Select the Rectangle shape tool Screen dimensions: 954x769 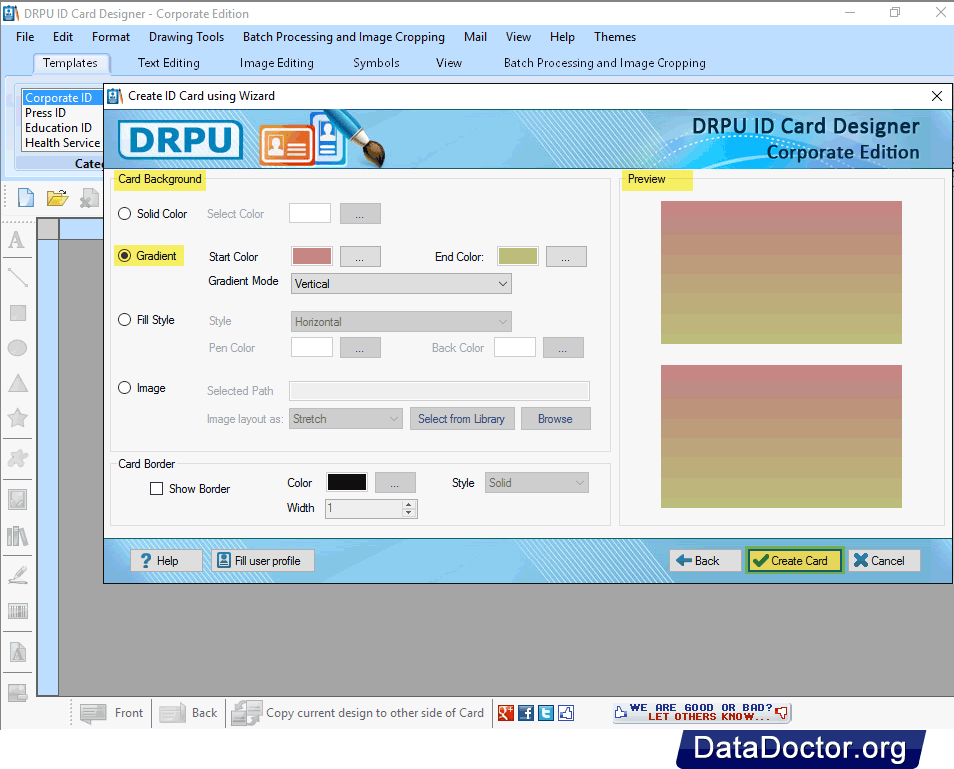tap(18, 313)
